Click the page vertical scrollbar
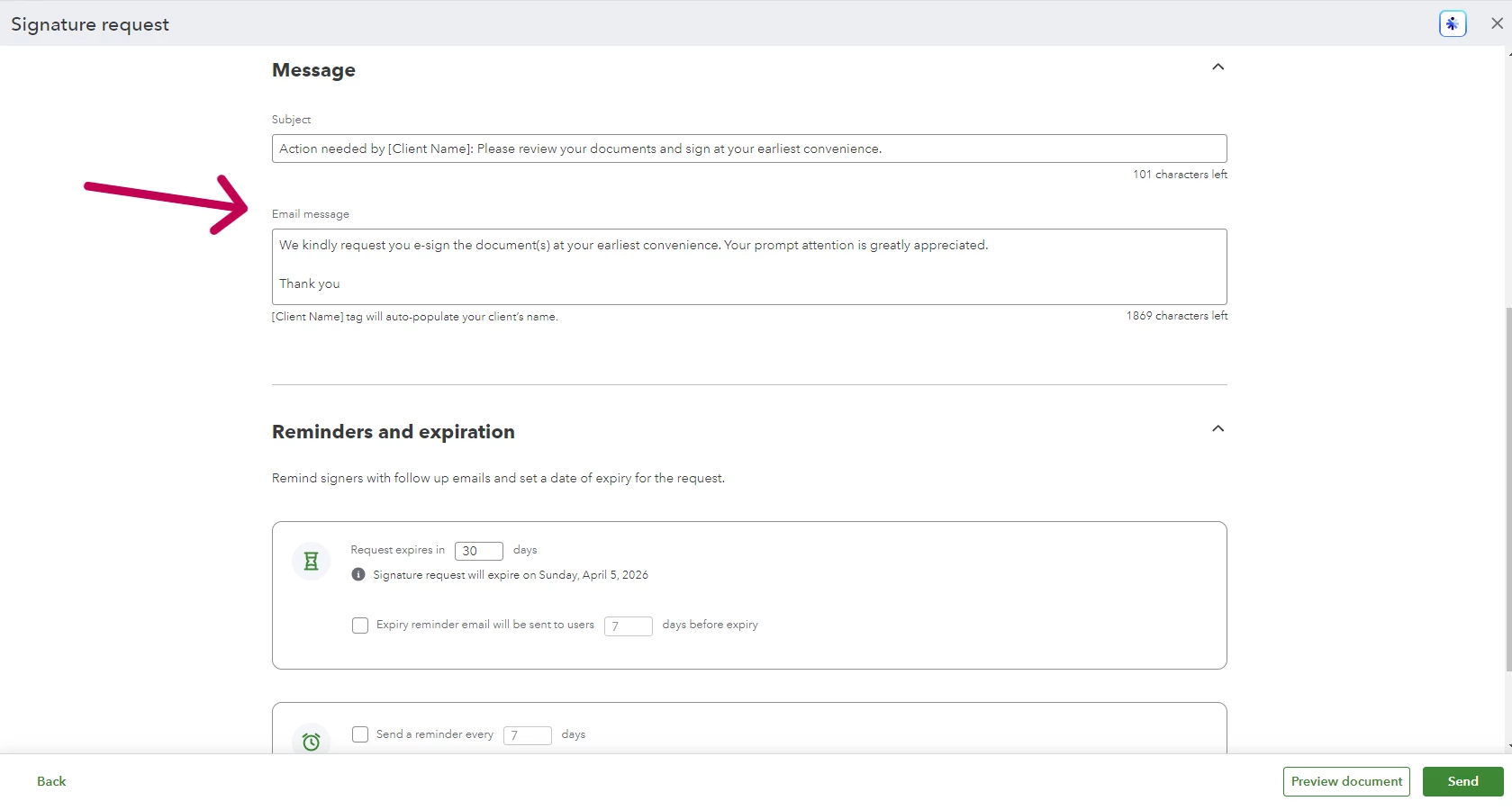 pos(1508,490)
